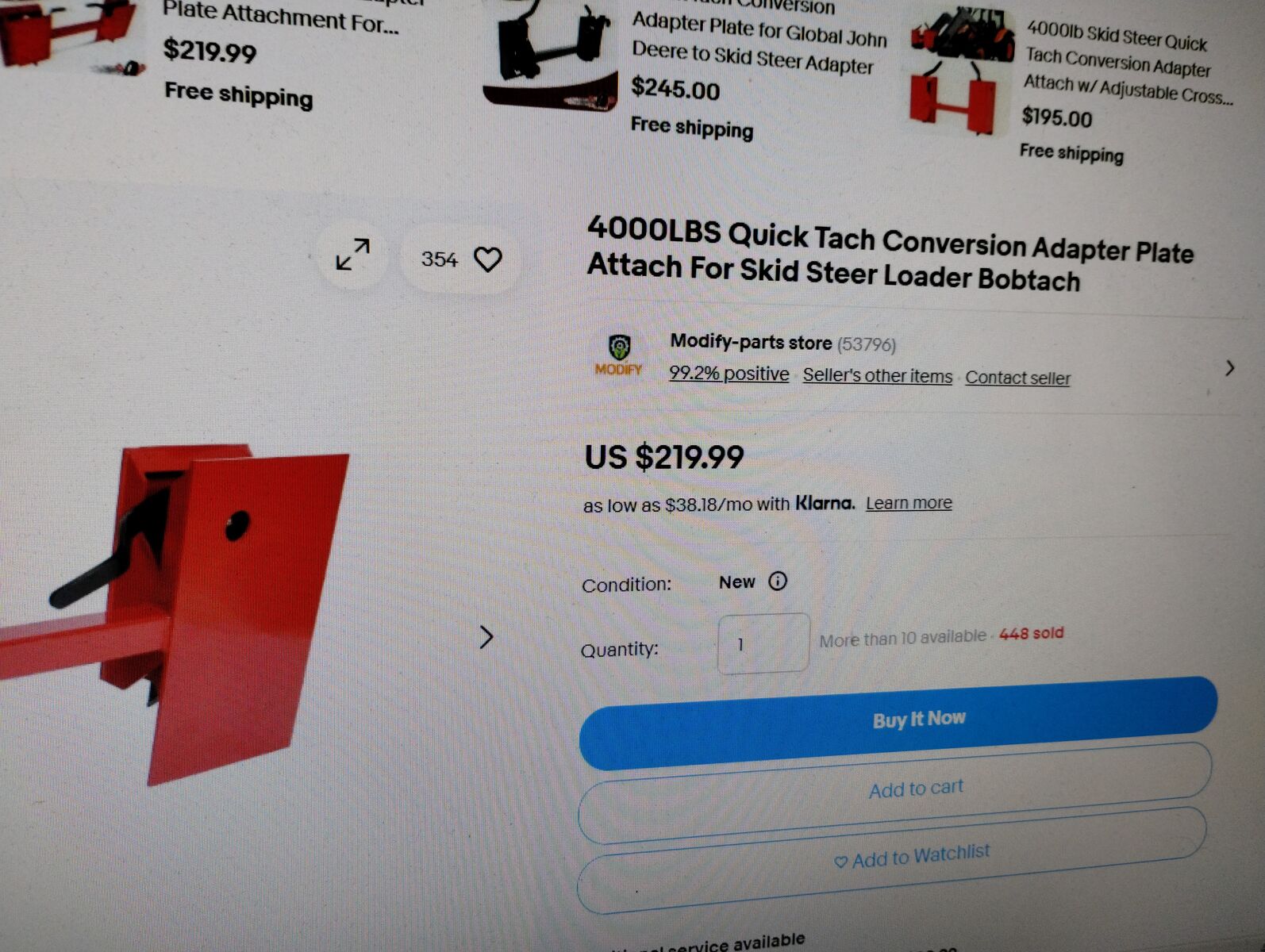Screen dimensions: 1265x952
Task: Open Klarna Learn more link
Action: (909, 503)
